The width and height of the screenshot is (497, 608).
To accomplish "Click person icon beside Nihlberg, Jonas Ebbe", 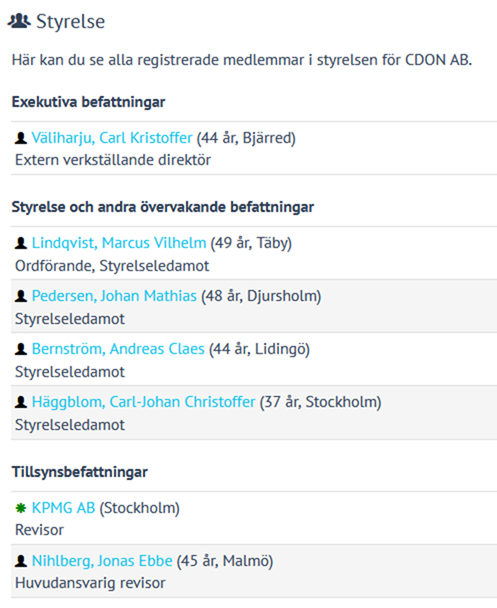I will pyautogui.click(x=21, y=561).
